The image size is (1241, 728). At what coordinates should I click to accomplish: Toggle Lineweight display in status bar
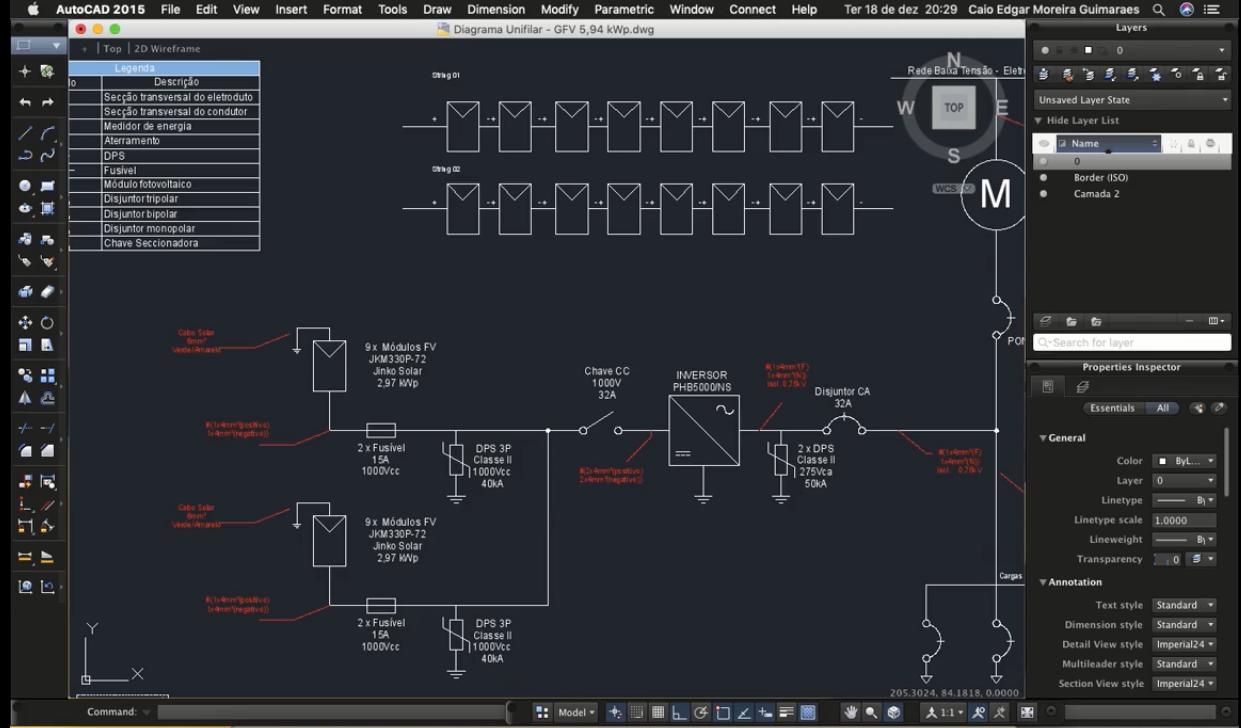pos(786,712)
